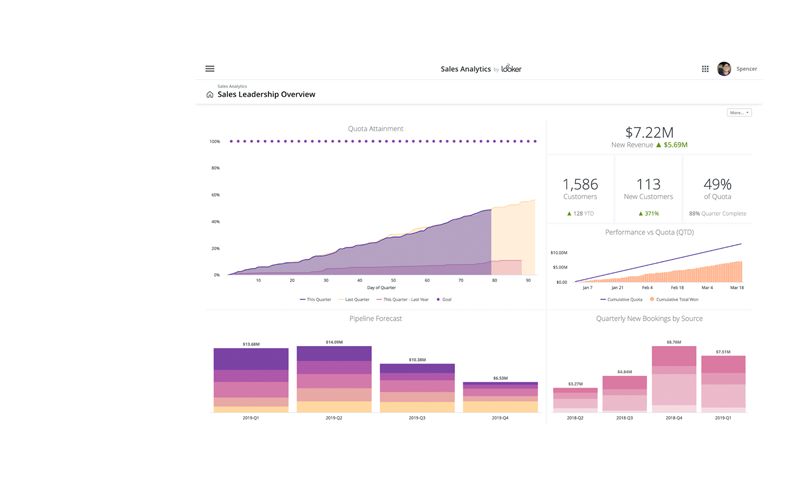This screenshot has width=795, height=490.
Task: Click the 88% Quarter Complete text
Action: click(x=717, y=214)
